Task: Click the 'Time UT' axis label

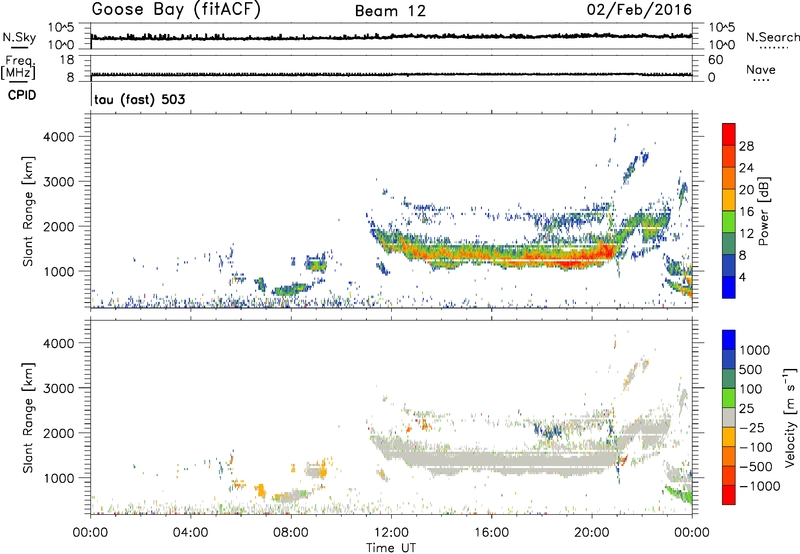Action: tap(391, 548)
